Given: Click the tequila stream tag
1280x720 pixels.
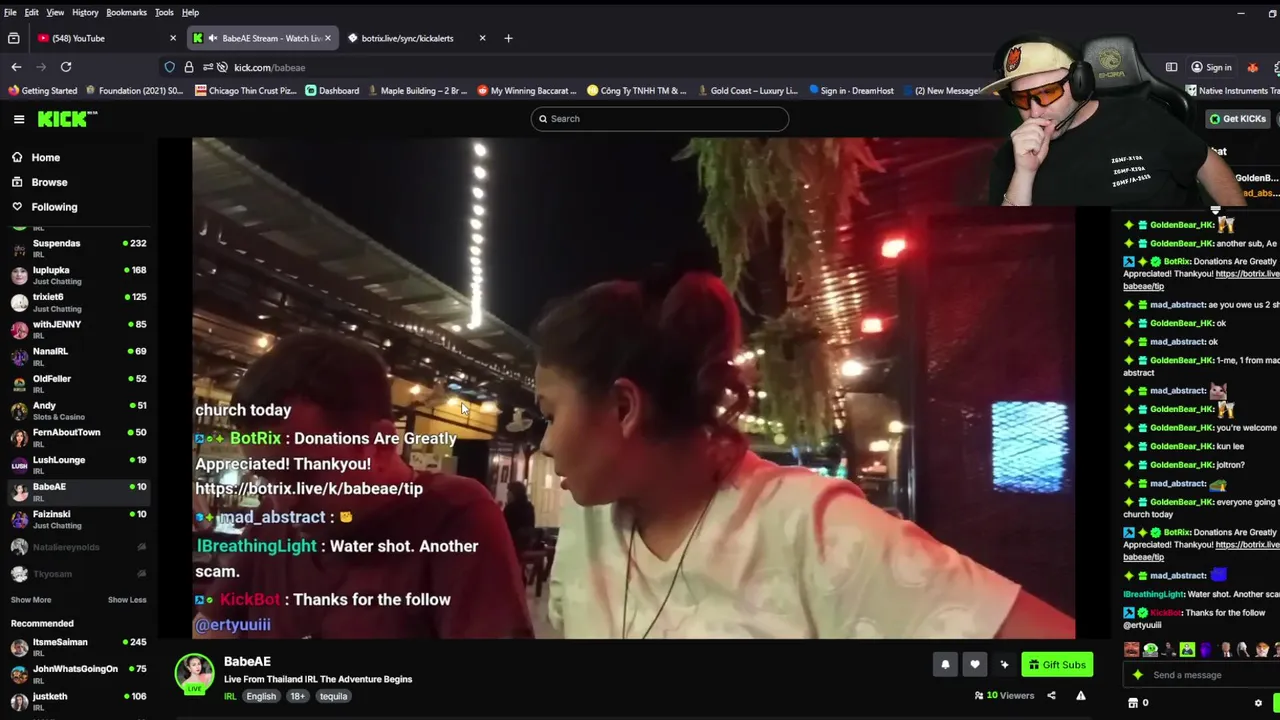Looking at the screenshot, I should click(333, 697).
